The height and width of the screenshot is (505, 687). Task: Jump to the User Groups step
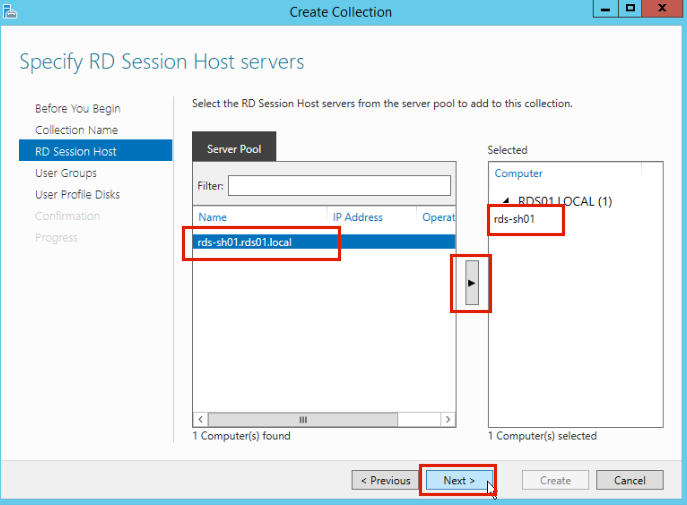66,173
